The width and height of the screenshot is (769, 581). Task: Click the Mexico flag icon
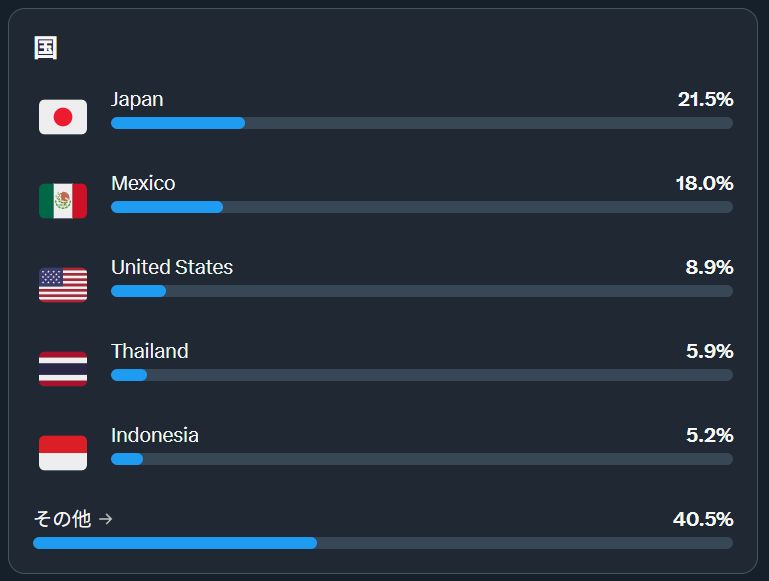(63, 201)
